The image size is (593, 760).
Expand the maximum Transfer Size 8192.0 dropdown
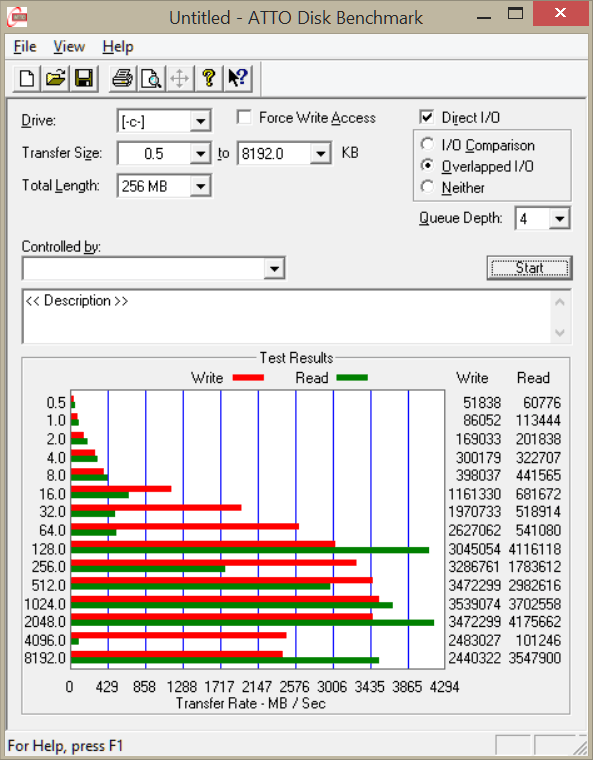pyautogui.click(x=321, y=154)
